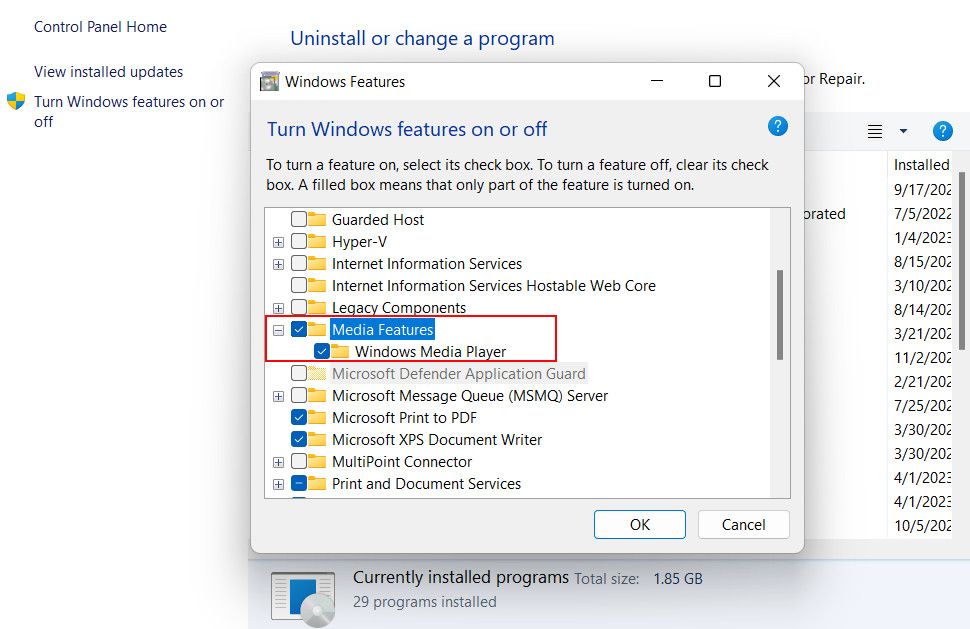Image resolution: width=970 pixels, height=629 pixels.
Task: Click the Hyper-V folder icon
Action: (317, 242)
